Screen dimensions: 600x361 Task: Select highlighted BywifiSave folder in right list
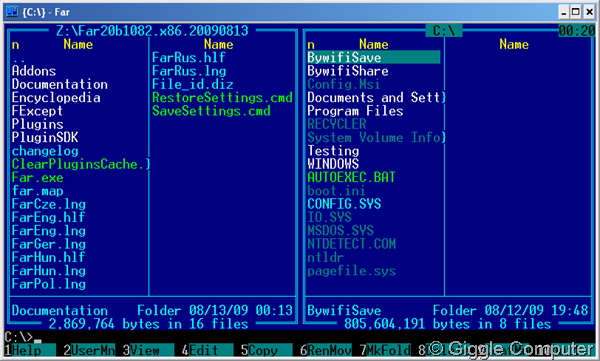pyautogui.click(x=374, y=57)
